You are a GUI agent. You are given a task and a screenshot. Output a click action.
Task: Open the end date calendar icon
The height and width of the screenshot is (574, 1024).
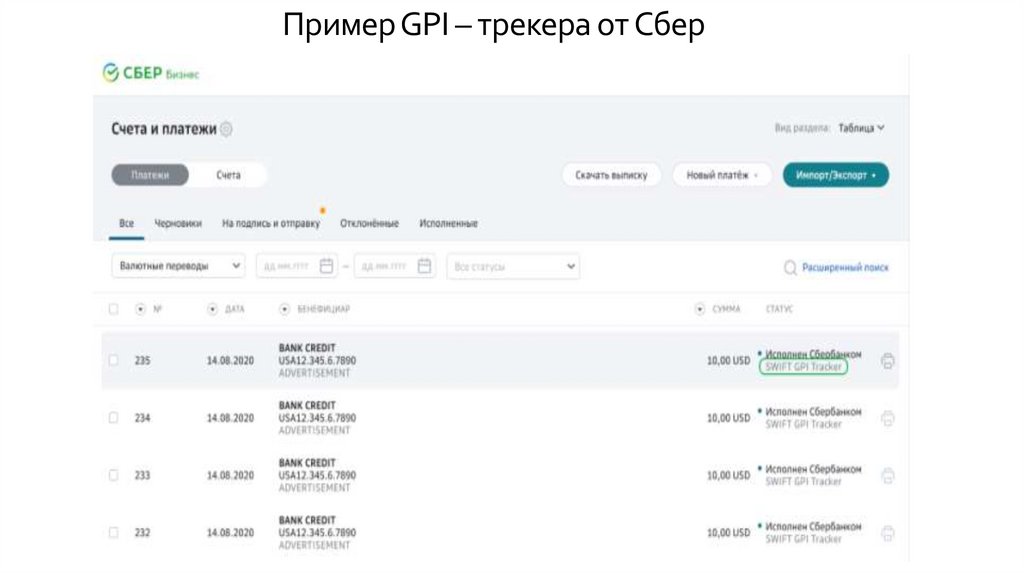click(x=424, y=266)
